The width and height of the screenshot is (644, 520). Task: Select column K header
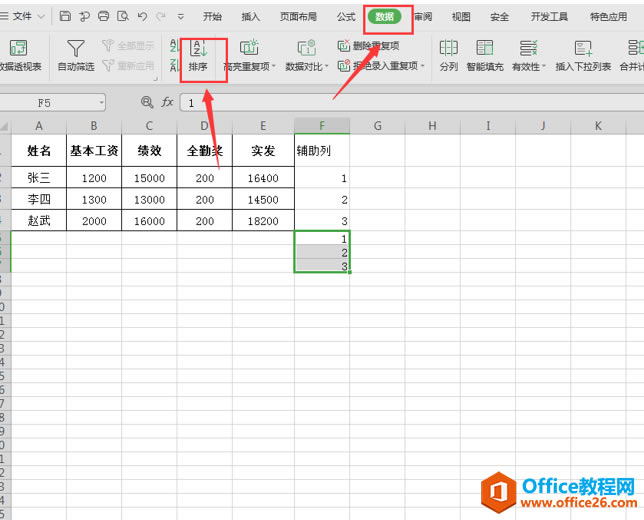click(x=598, y=126)
